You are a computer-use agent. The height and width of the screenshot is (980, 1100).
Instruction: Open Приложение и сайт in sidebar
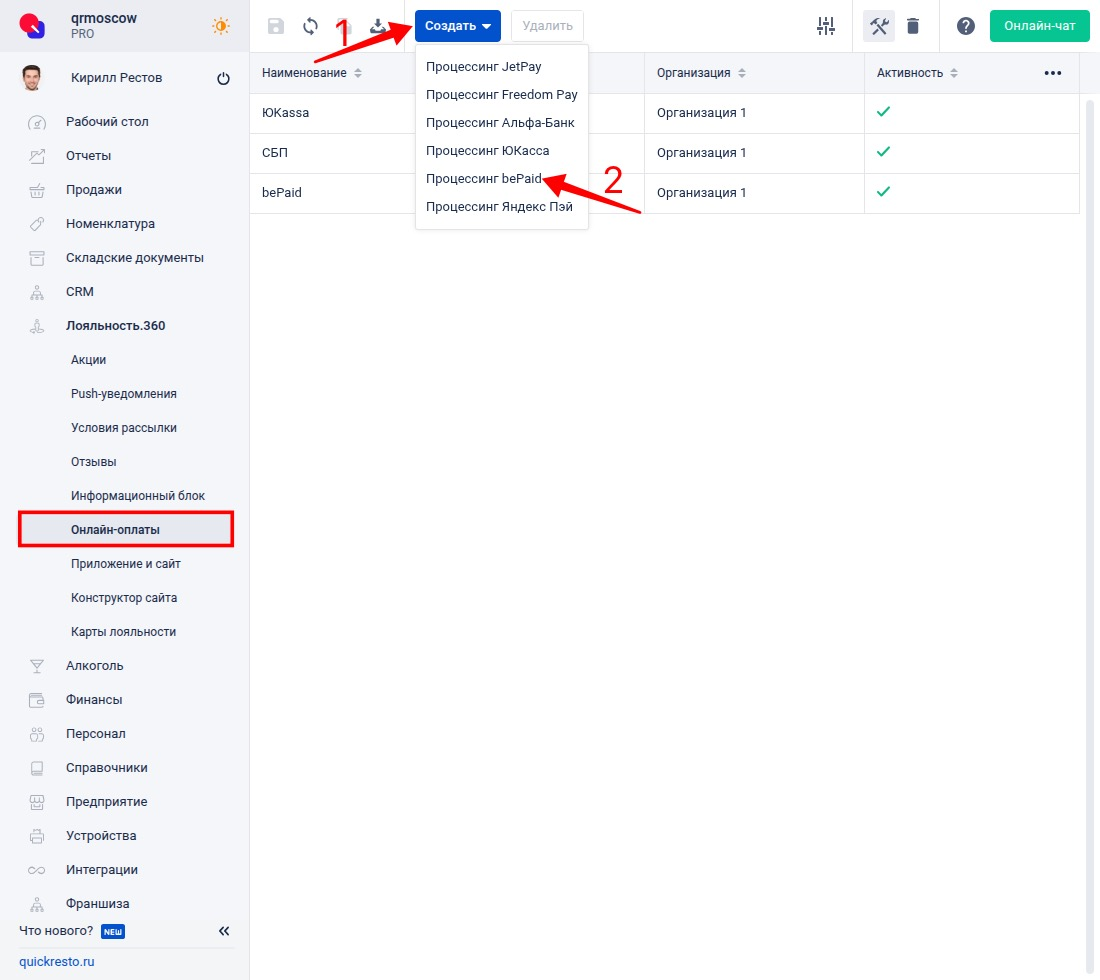point(126,564)
